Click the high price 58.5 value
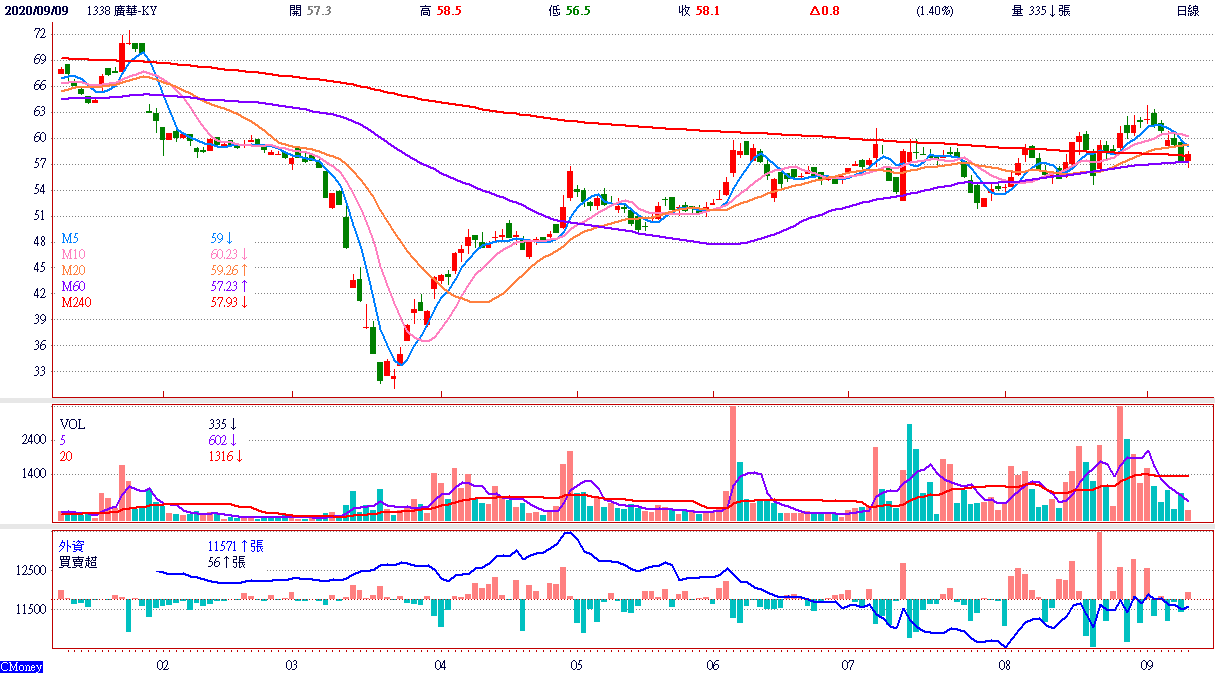Screen dimensions: 1215x685 click(x=452, y=10)
